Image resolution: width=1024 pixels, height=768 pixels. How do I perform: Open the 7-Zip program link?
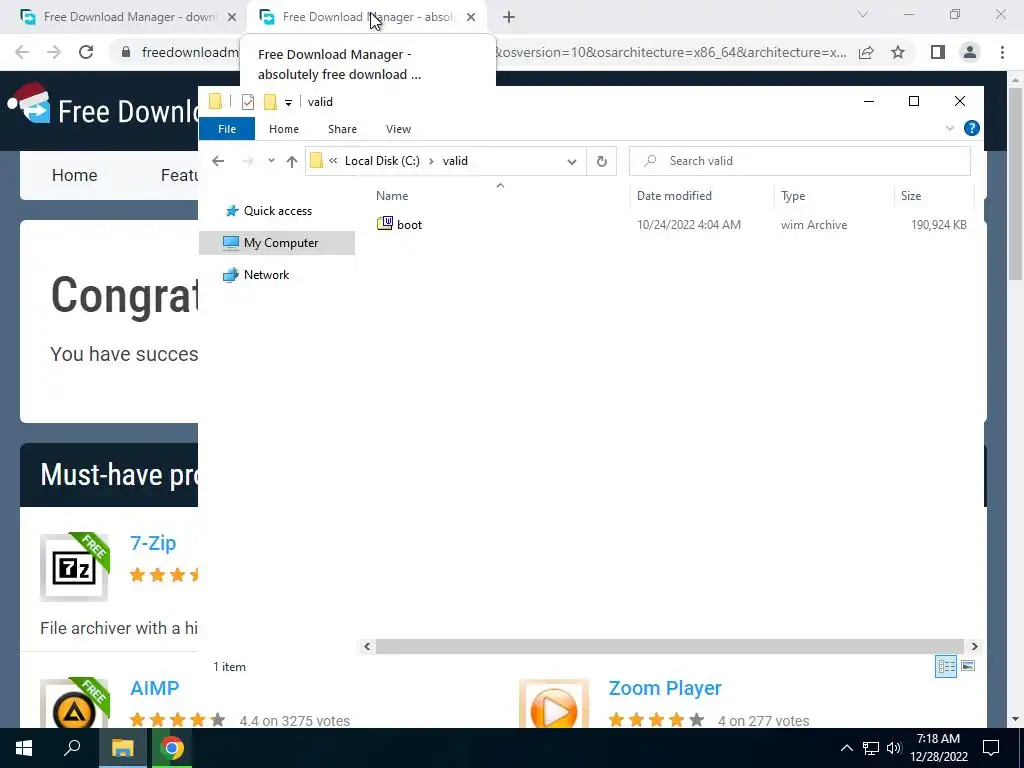(153, 543)
